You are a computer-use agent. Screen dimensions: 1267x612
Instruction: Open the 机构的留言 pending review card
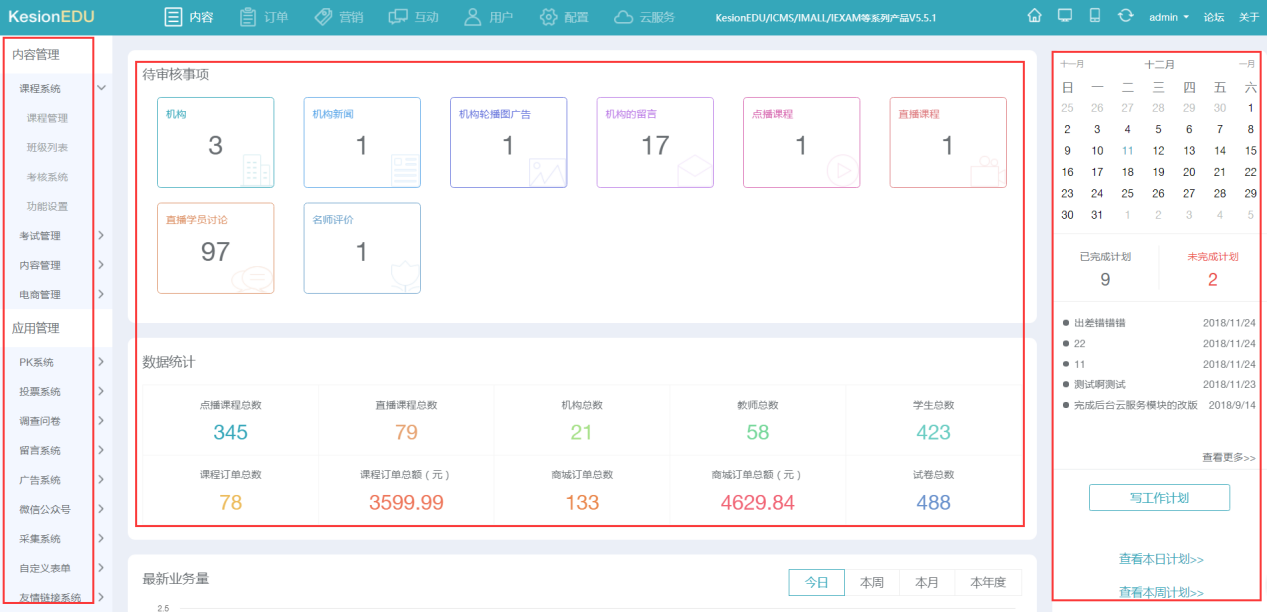point(654,142)
